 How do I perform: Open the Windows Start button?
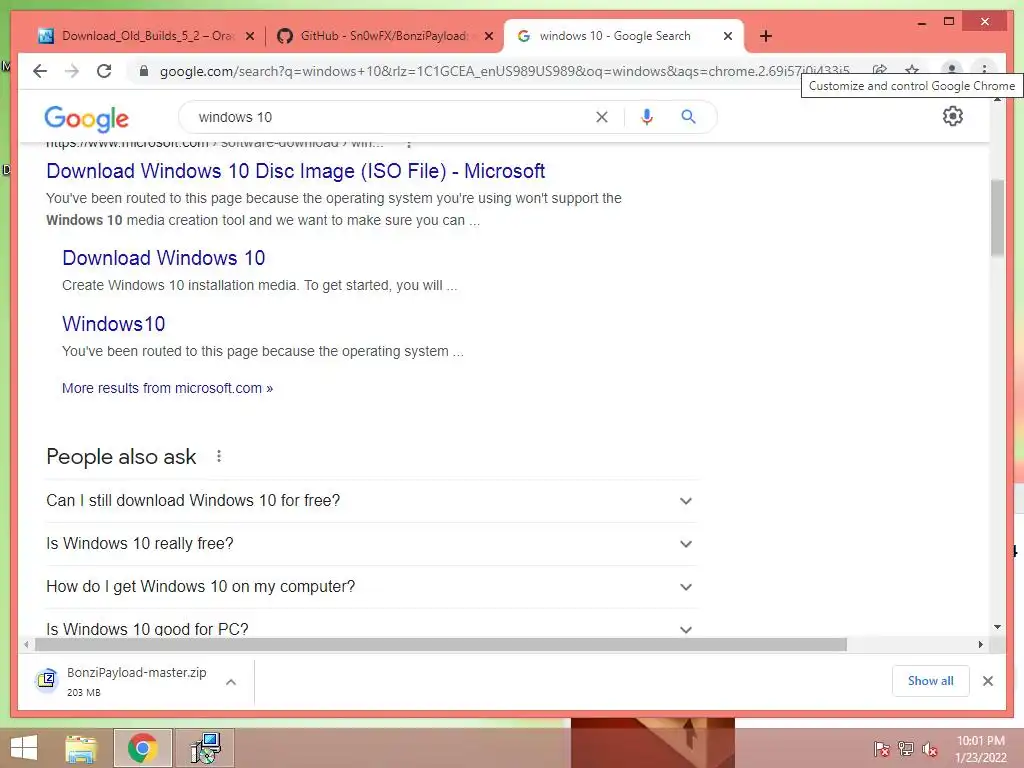point(24,748)
